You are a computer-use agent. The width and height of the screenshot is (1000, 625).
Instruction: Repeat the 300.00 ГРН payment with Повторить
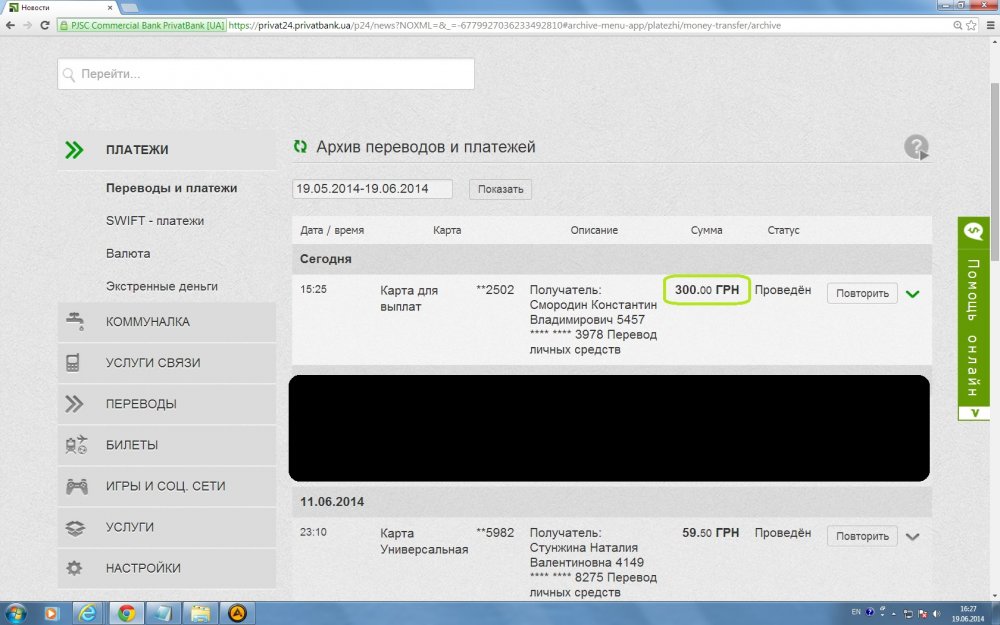pyautogui.click(x=862, y=293)
